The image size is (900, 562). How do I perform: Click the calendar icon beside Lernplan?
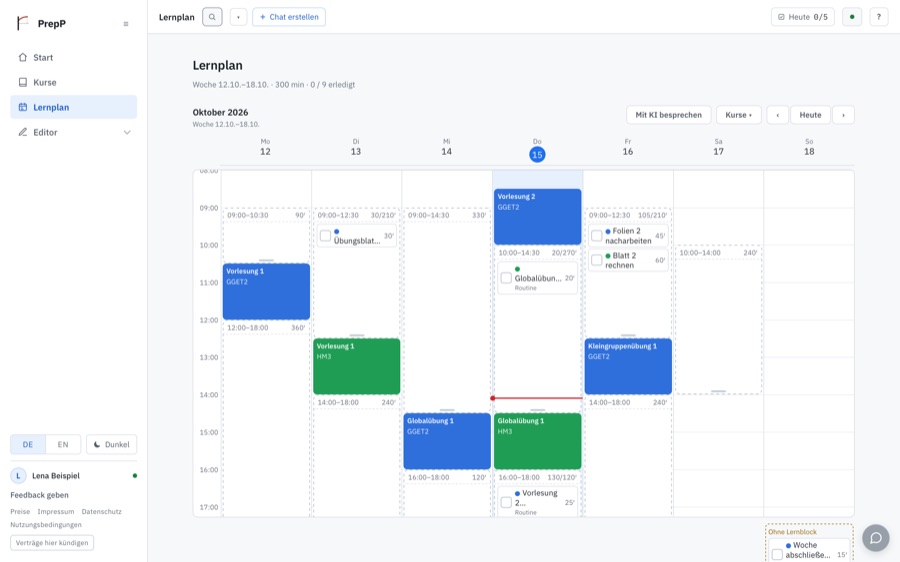[22, 107]
